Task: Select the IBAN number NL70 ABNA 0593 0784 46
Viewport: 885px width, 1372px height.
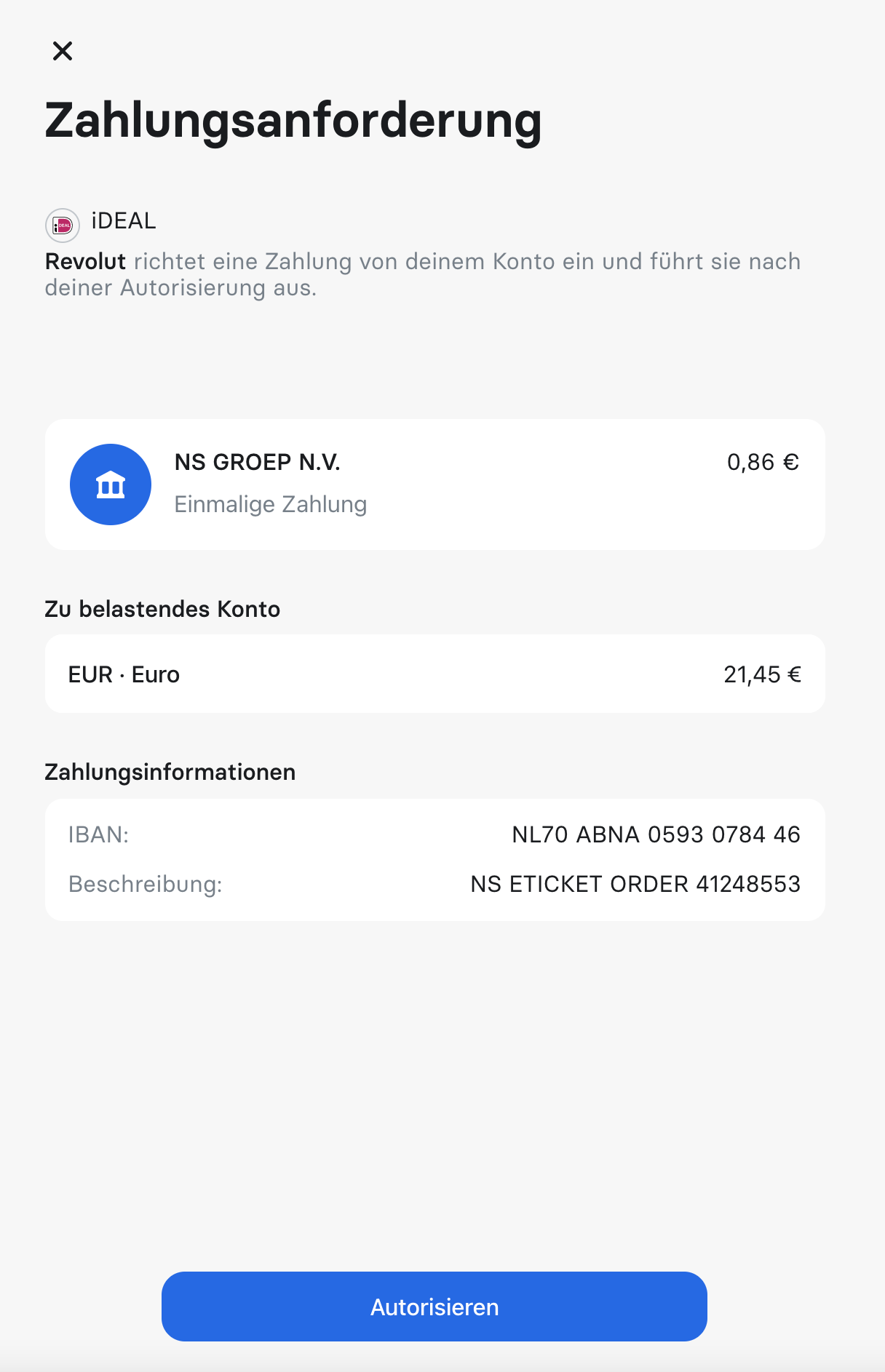Action: pos(656,834)
